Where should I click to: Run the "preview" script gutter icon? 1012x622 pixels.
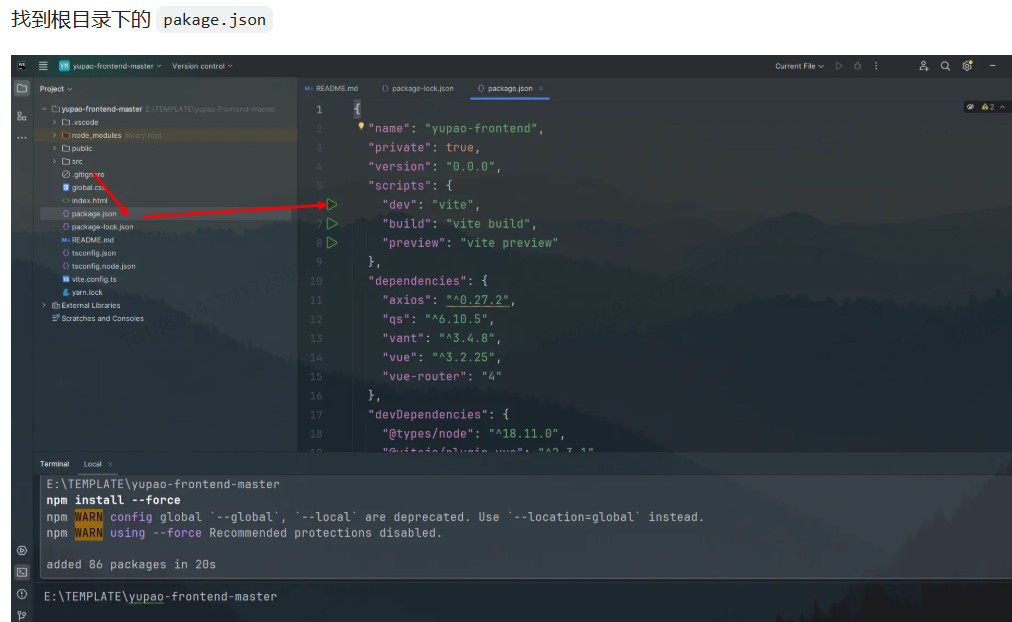click(332, 243)
